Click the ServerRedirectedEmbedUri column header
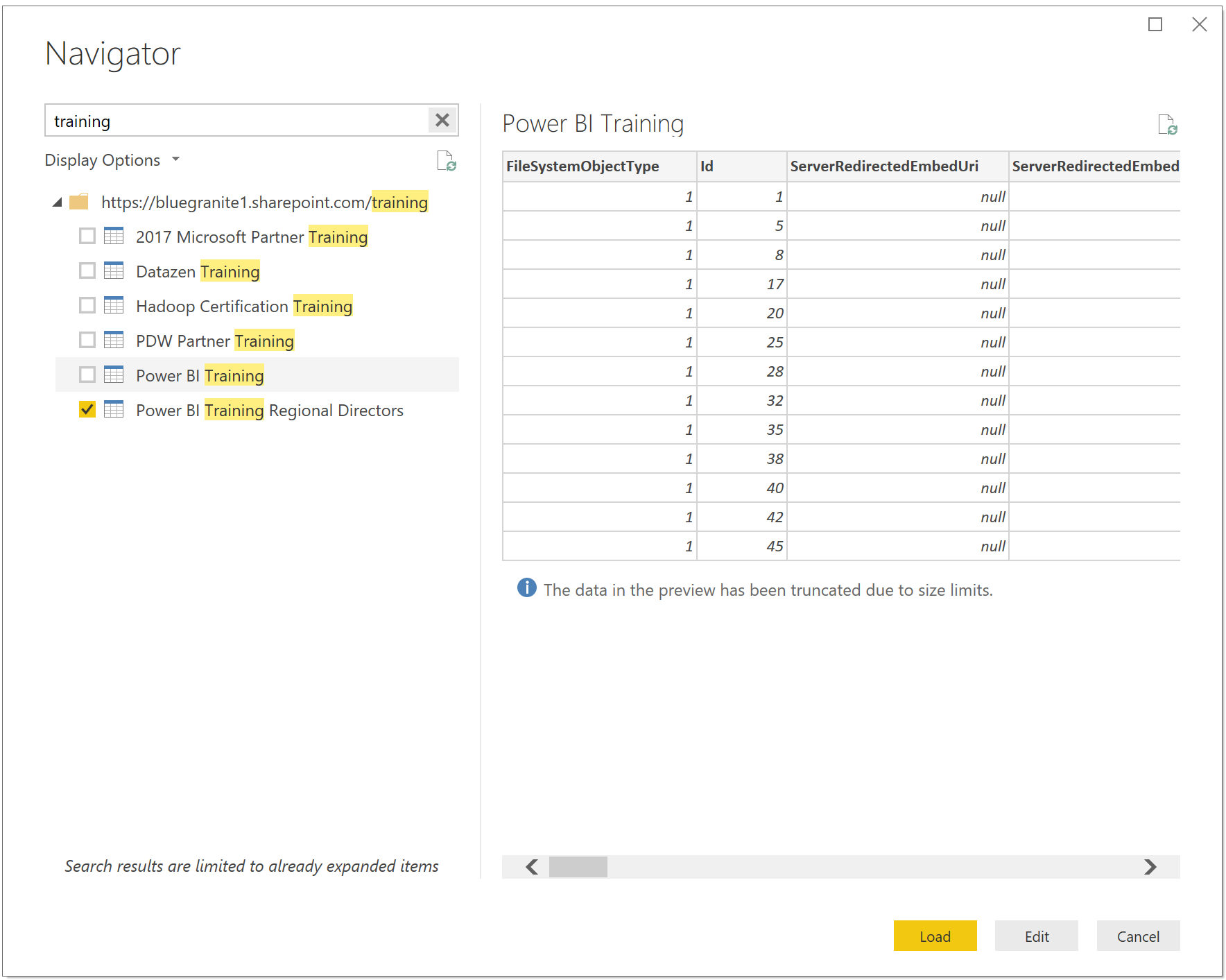The height and width of the screenshot is (980, 1226). tap(898, 166)
